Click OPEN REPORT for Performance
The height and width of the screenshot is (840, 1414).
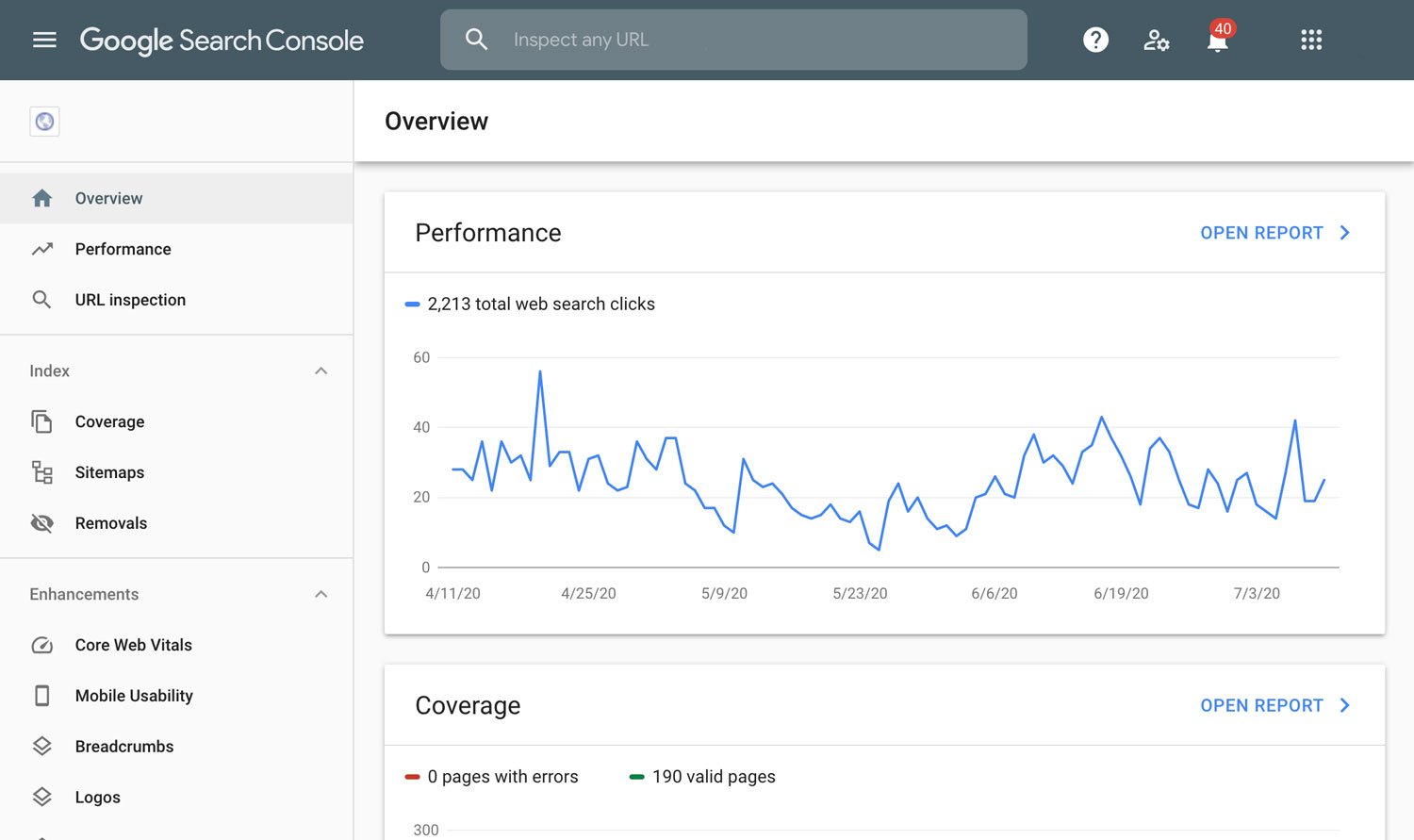point(1261,233)
